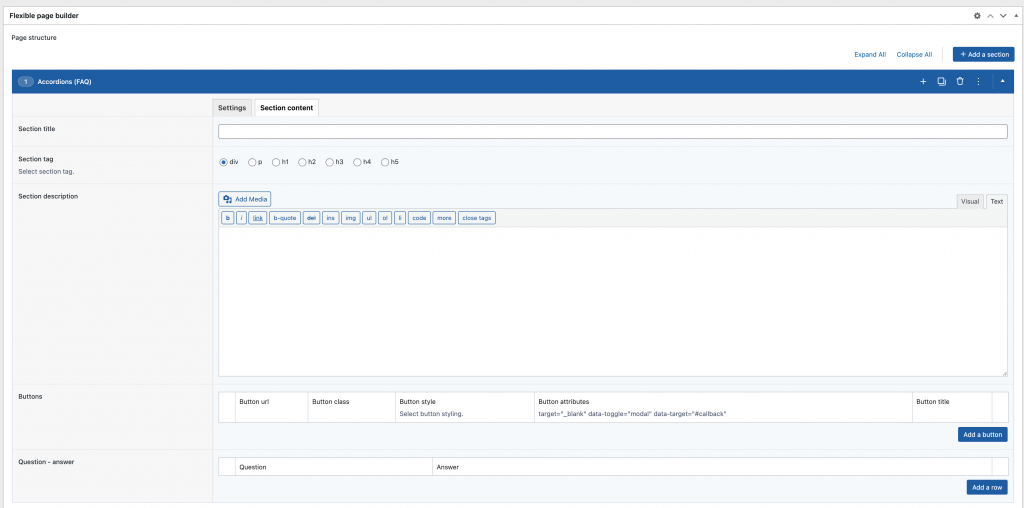Open the Flexible page builder gear settings
The height and width of the screenshot is (508, 1024).
point(977,16)
